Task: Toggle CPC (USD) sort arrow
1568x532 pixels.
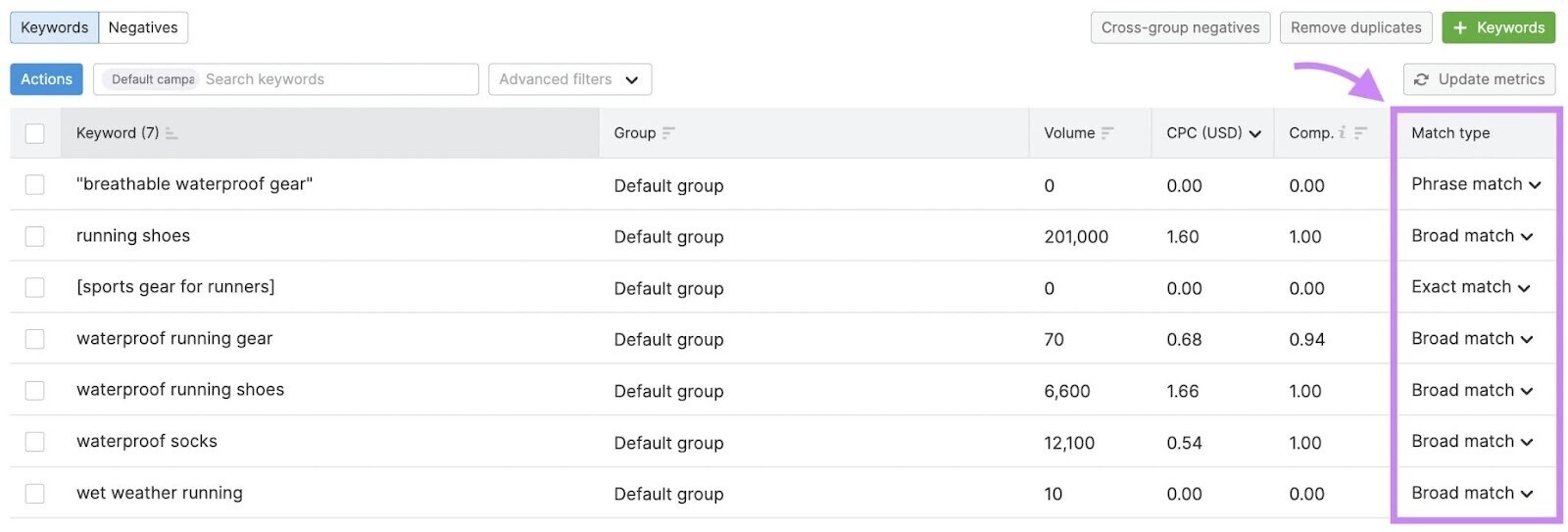Action: (x=1254, y=134)
